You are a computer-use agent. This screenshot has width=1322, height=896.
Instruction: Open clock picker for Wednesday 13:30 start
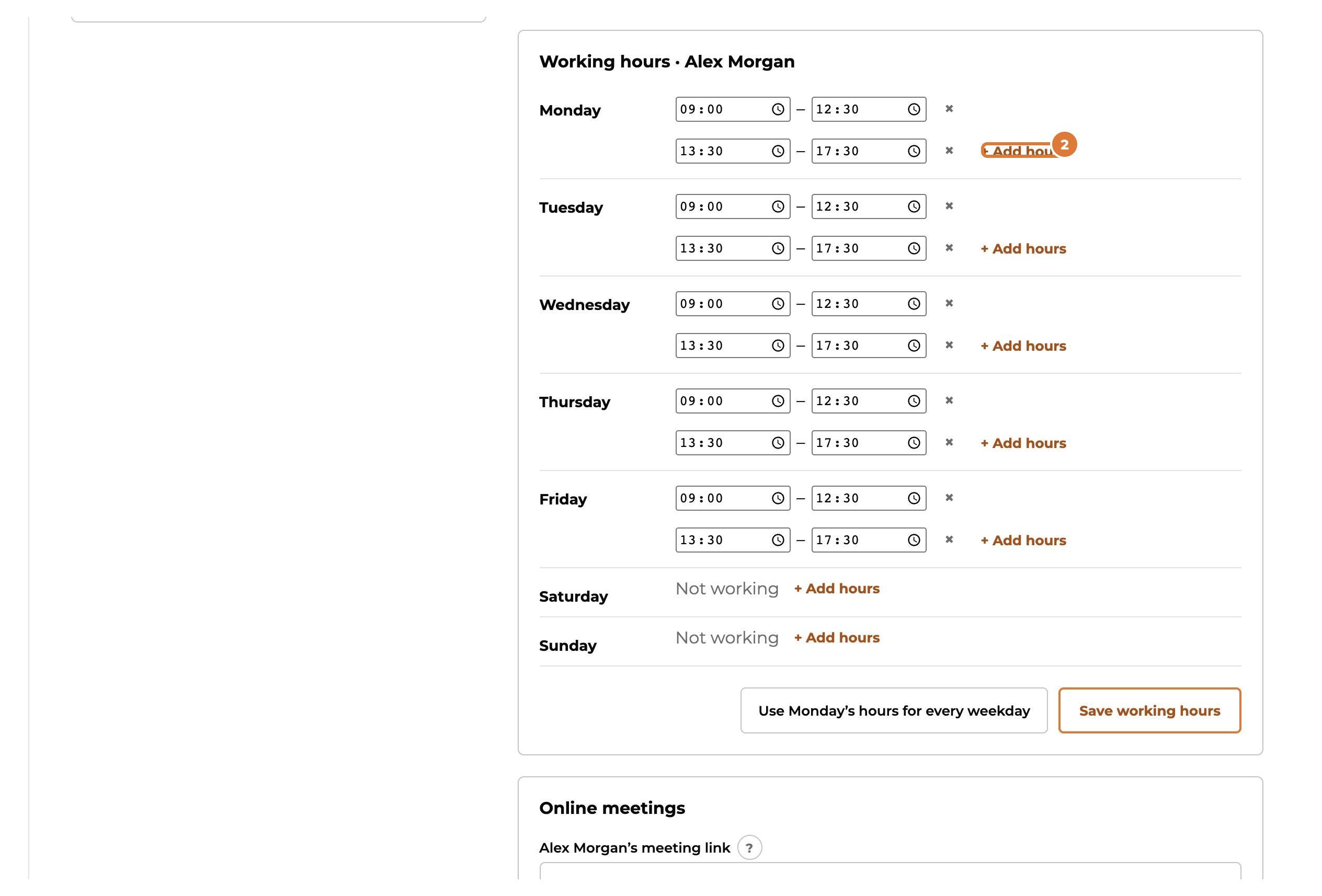click(778, 346)
